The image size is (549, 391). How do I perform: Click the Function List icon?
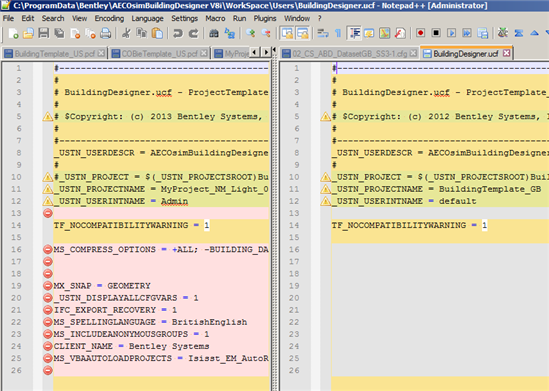[x=400, y=33]
